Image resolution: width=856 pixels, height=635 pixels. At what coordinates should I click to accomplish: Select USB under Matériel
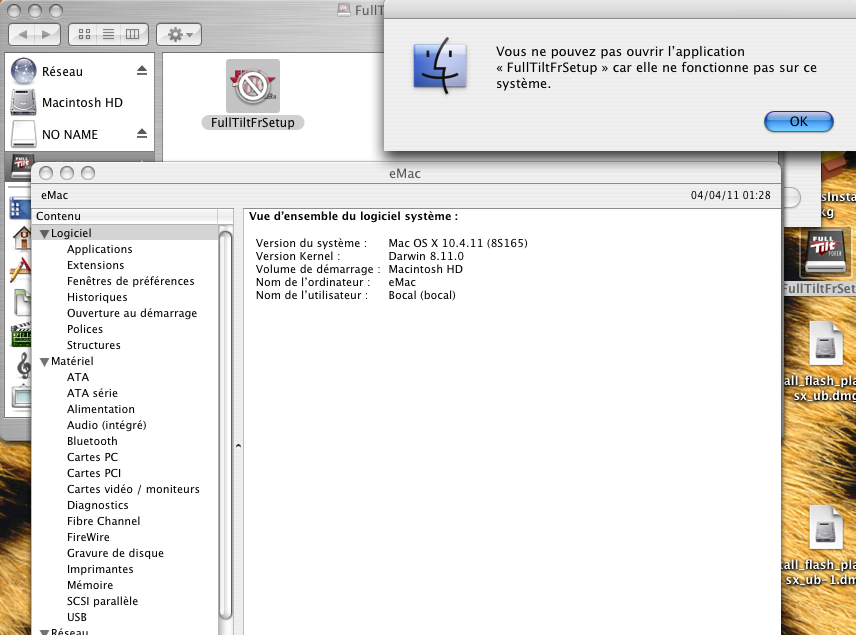pos(76,617)
